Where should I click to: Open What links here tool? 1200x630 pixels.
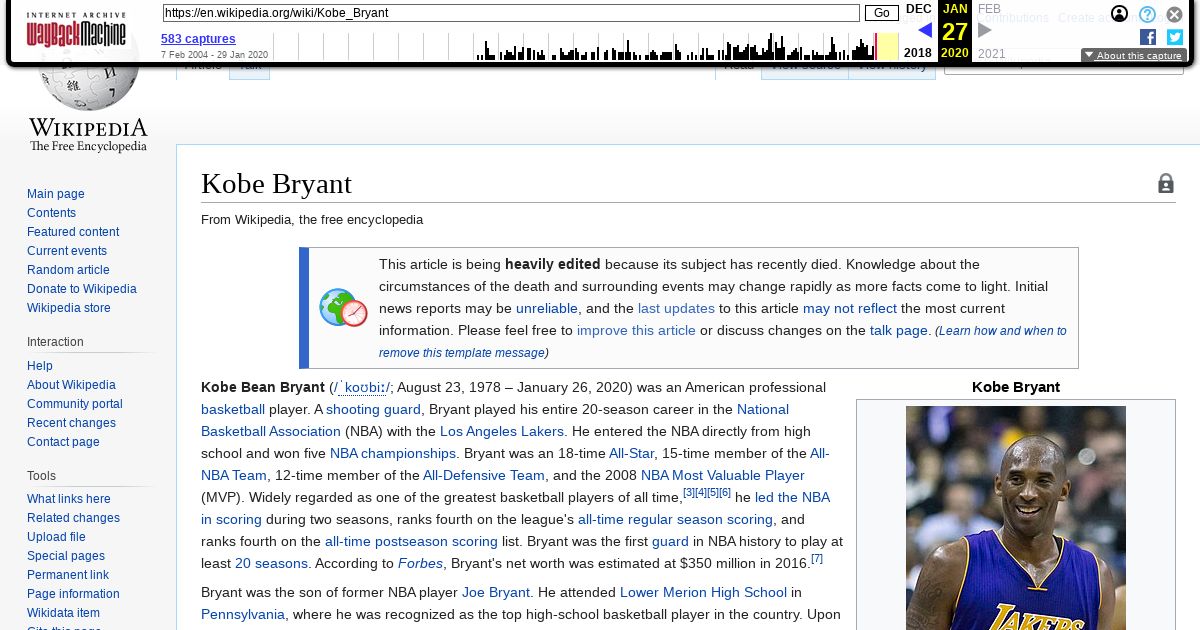[x=69, y=499]
